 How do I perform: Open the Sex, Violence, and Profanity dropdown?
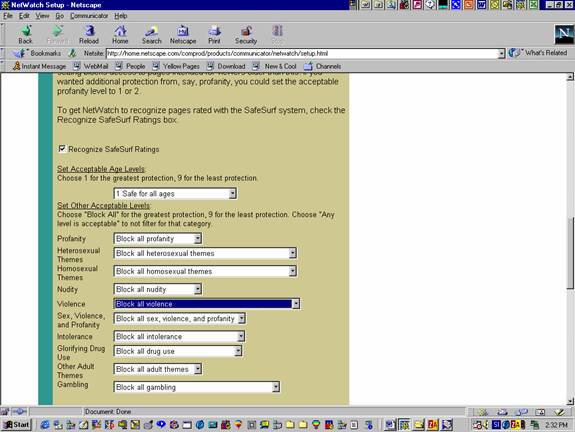(x=180, y=318)
